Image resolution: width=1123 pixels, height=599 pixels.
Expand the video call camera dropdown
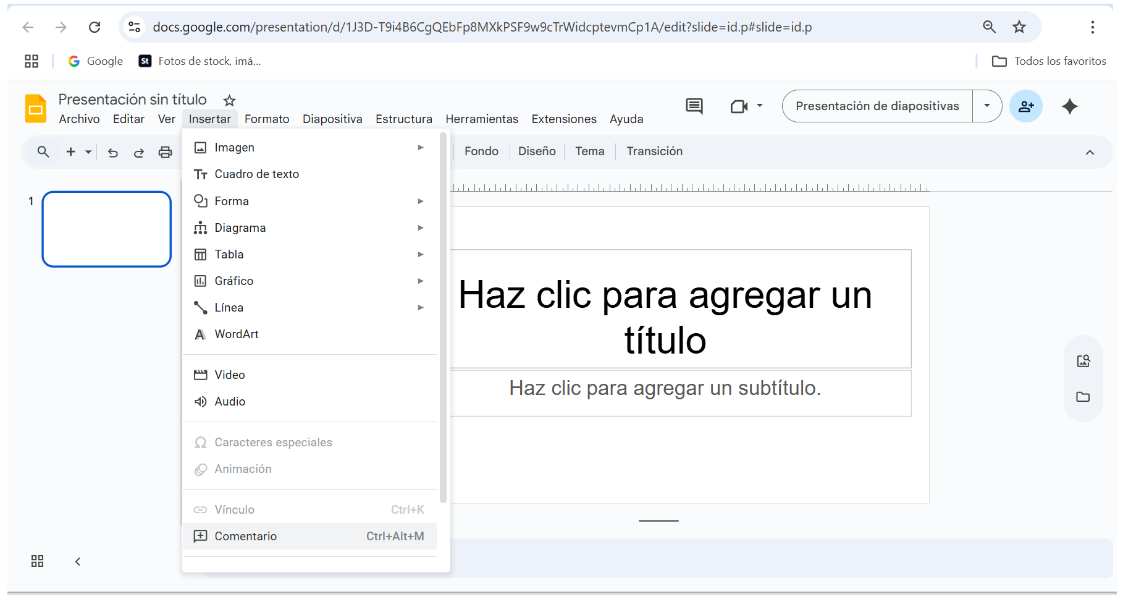[760, 106]
